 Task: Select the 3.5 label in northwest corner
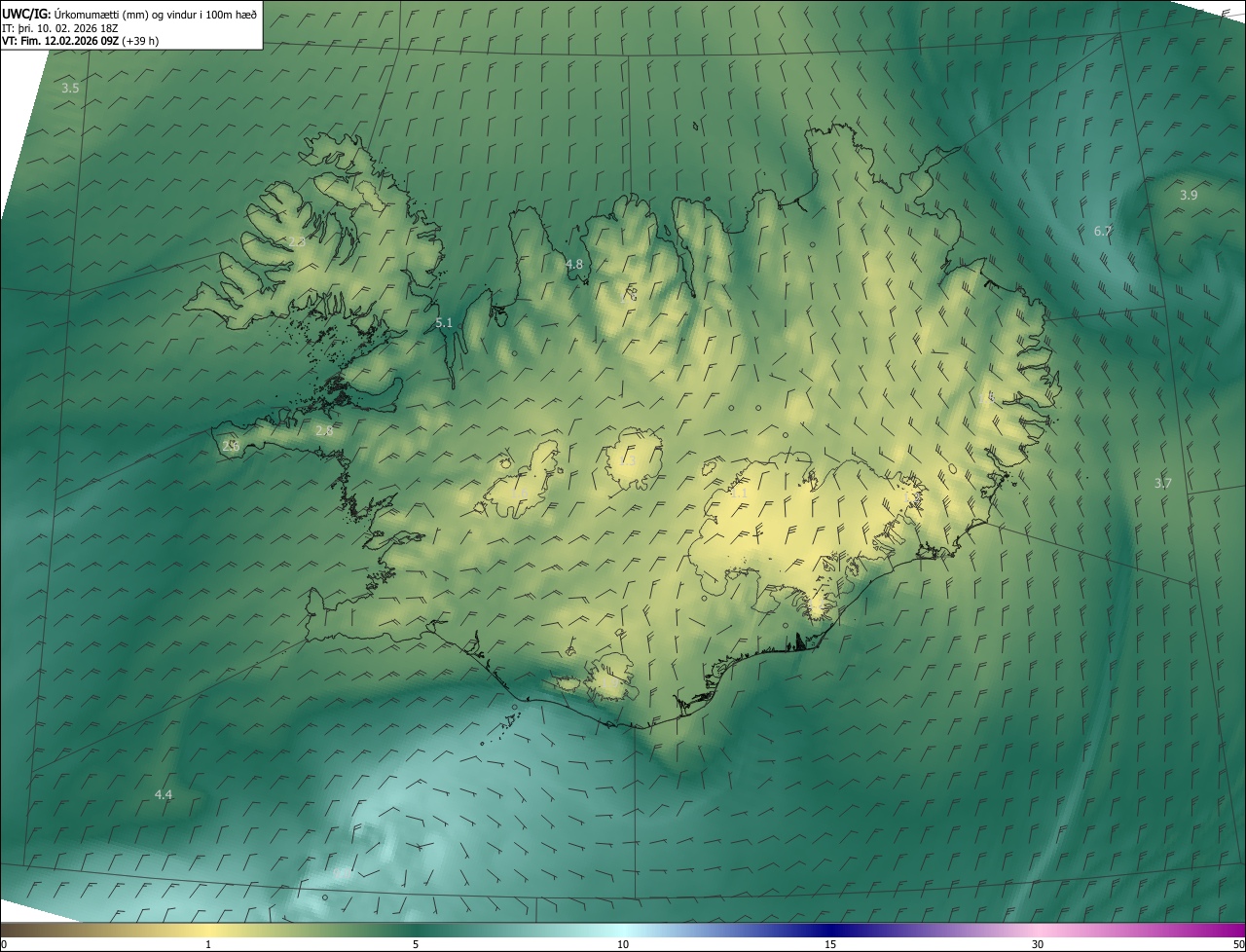click(70, 89)
